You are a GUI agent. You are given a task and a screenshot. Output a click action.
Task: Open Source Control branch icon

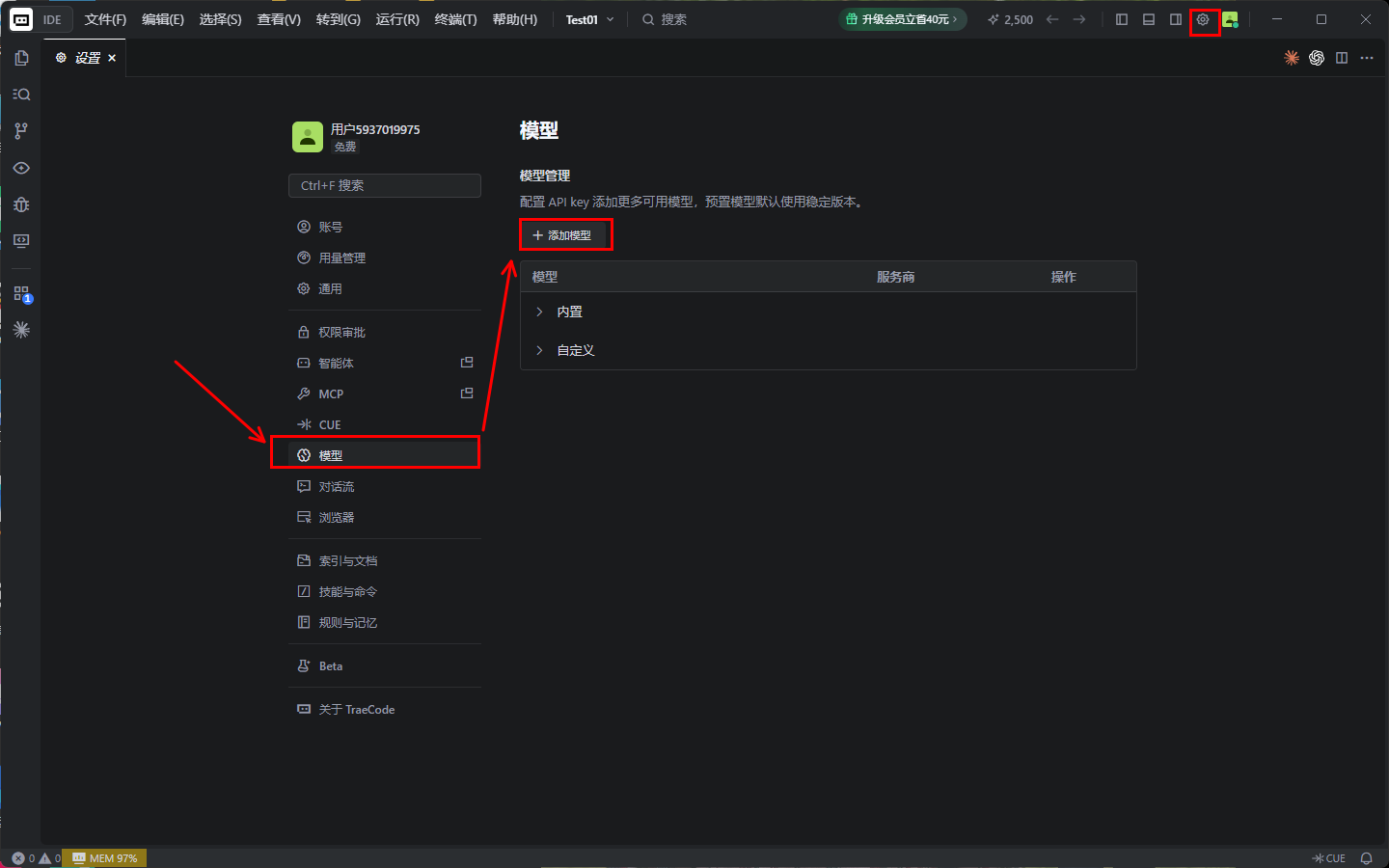(21, 131)
